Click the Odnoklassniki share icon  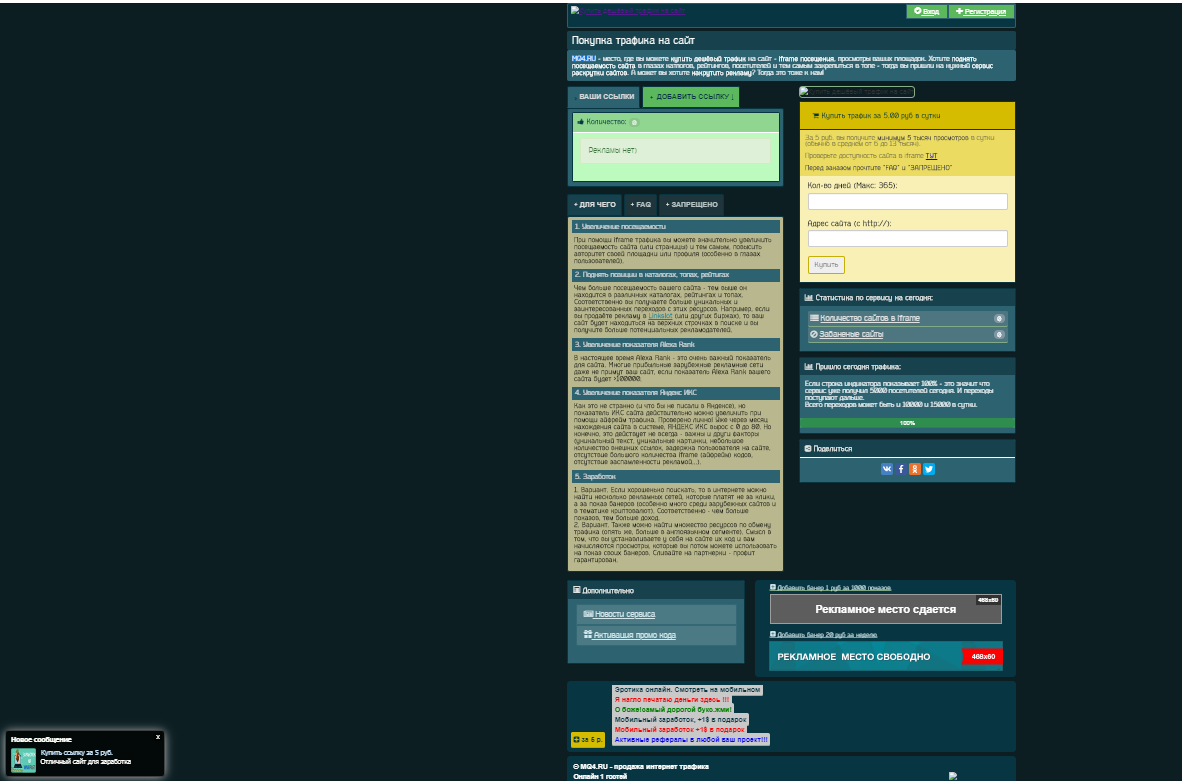pos(915,468)
